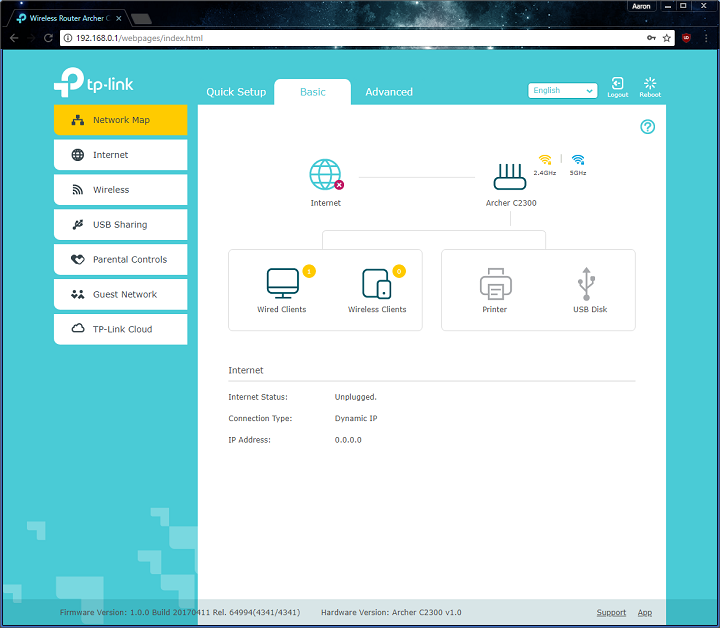This screenshot has height=628, width=720.
Task: Click the Logout icon
Action: tap(618, 86)
